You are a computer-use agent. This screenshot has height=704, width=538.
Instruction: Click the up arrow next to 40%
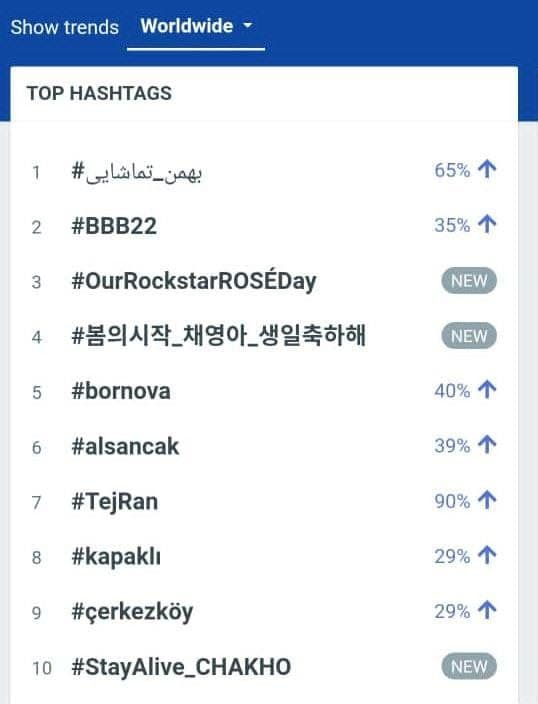coord(487,390)
